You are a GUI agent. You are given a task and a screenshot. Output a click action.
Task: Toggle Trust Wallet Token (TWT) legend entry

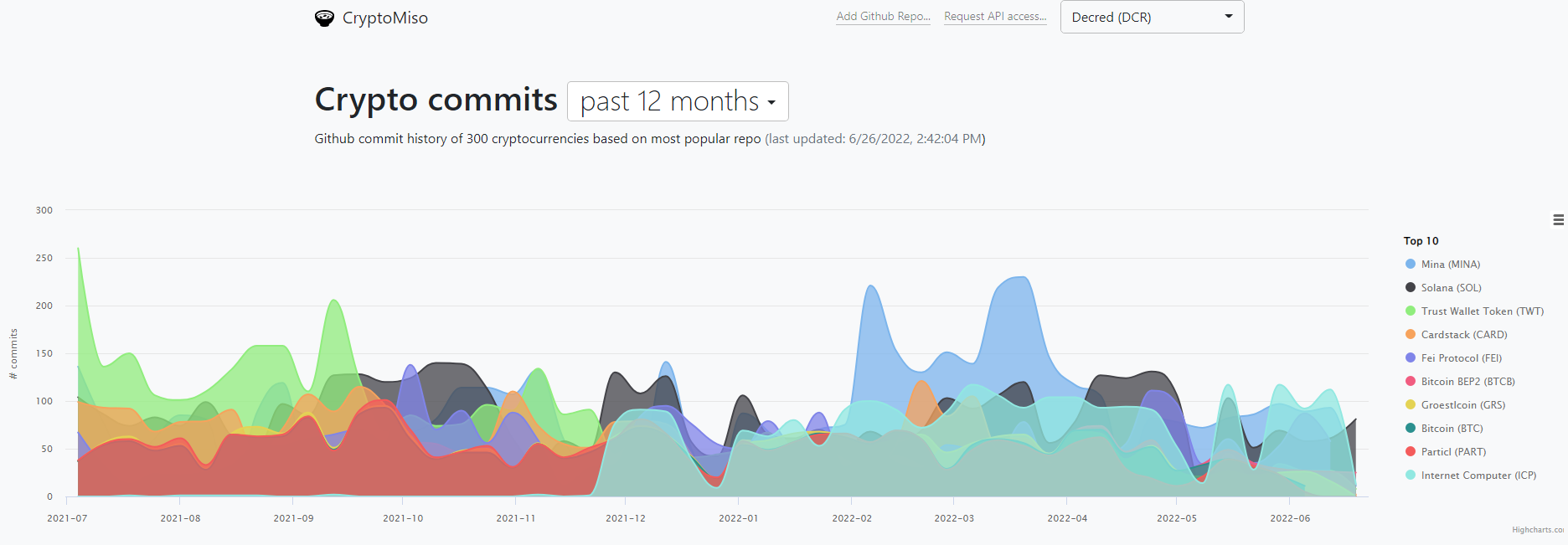pos(1483,311)
